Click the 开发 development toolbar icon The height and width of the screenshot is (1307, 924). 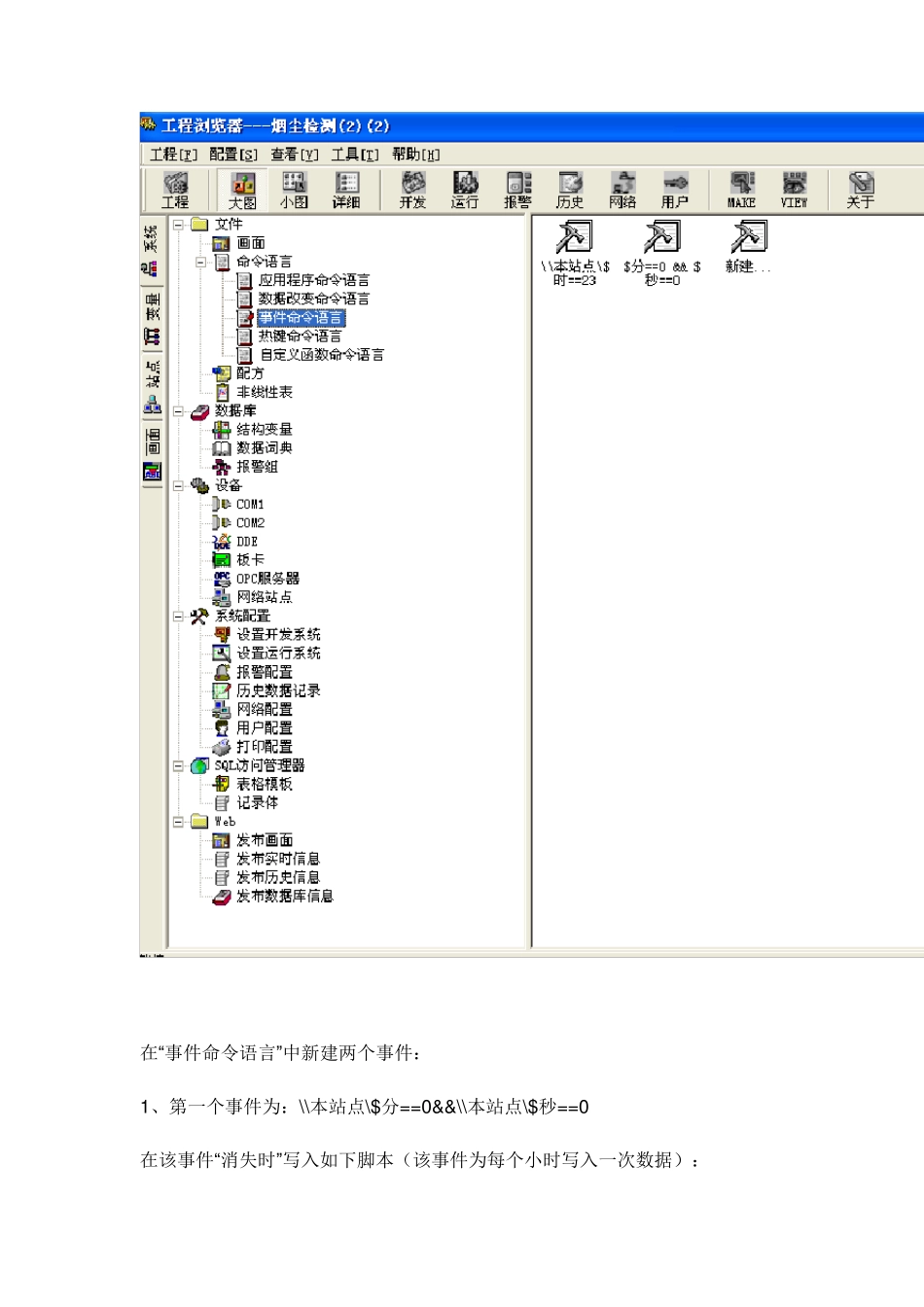click(413, 190)
